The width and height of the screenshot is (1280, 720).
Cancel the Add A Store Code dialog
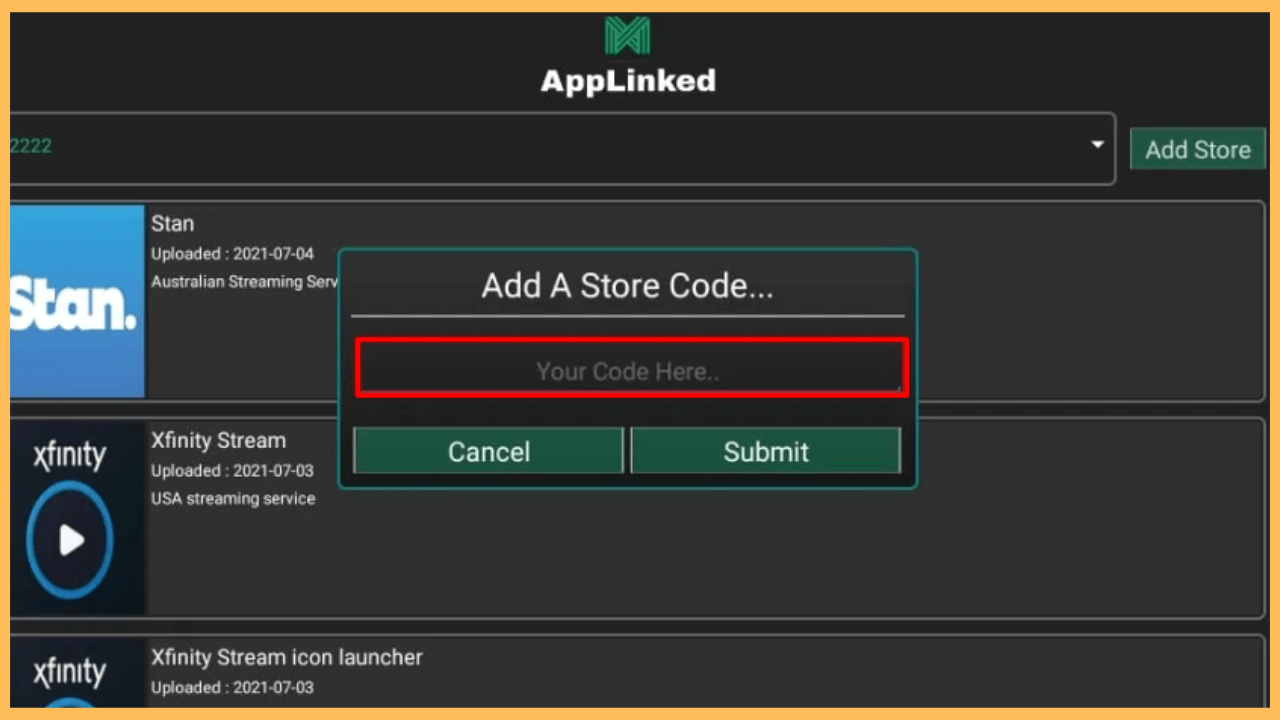click(x=487, y=451)
